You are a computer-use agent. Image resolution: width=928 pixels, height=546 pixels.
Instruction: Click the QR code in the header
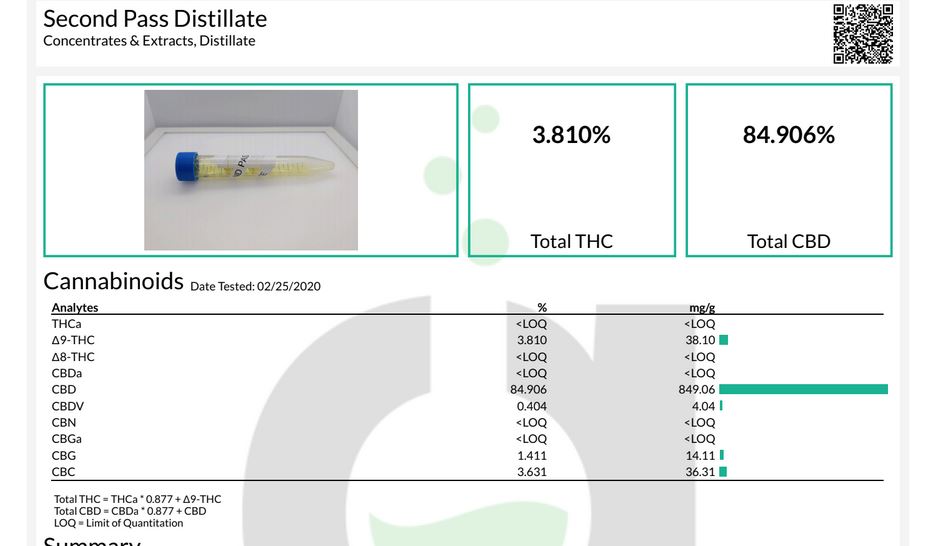pyautogui.click(x=862, y=33)
